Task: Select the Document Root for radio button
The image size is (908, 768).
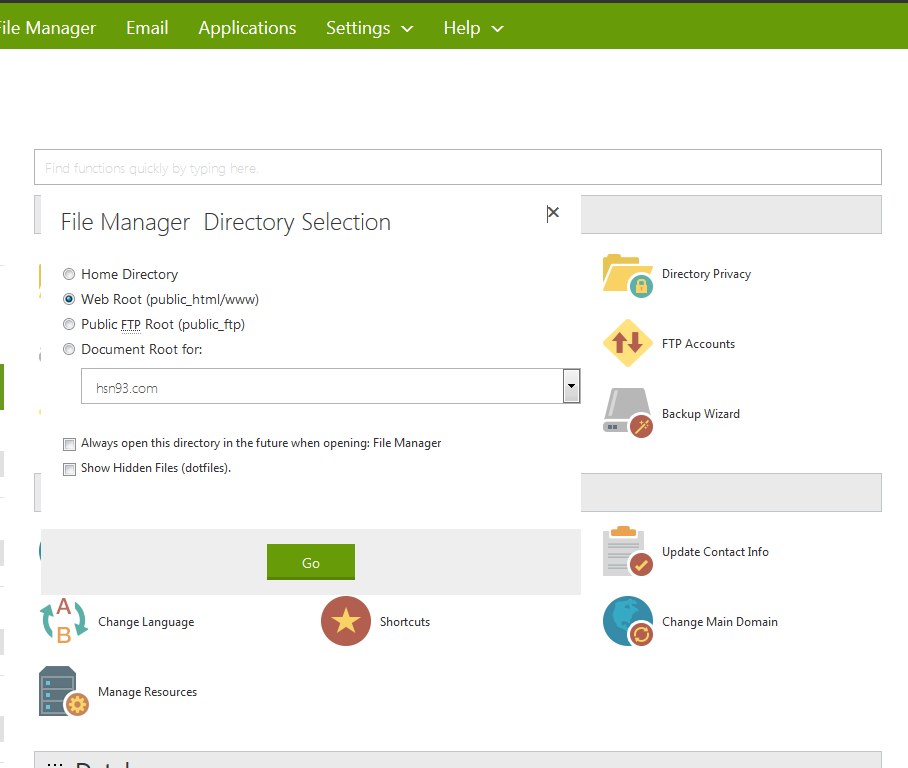Action: [69, 350]
